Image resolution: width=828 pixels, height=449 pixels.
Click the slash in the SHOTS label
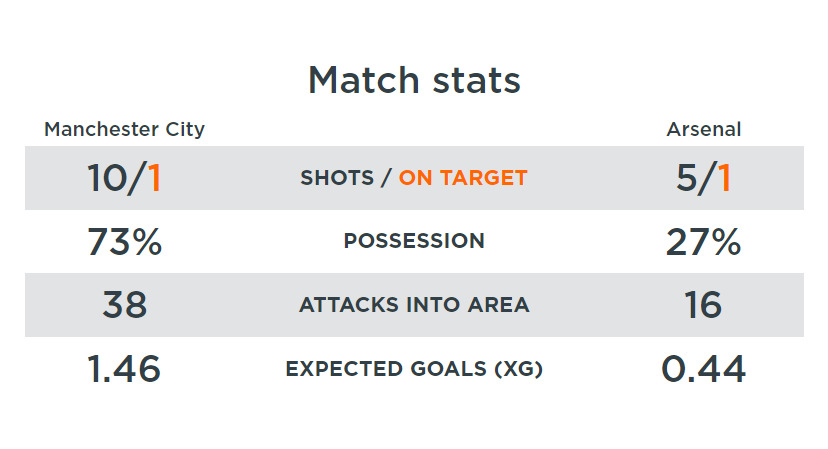pos(386,177)
